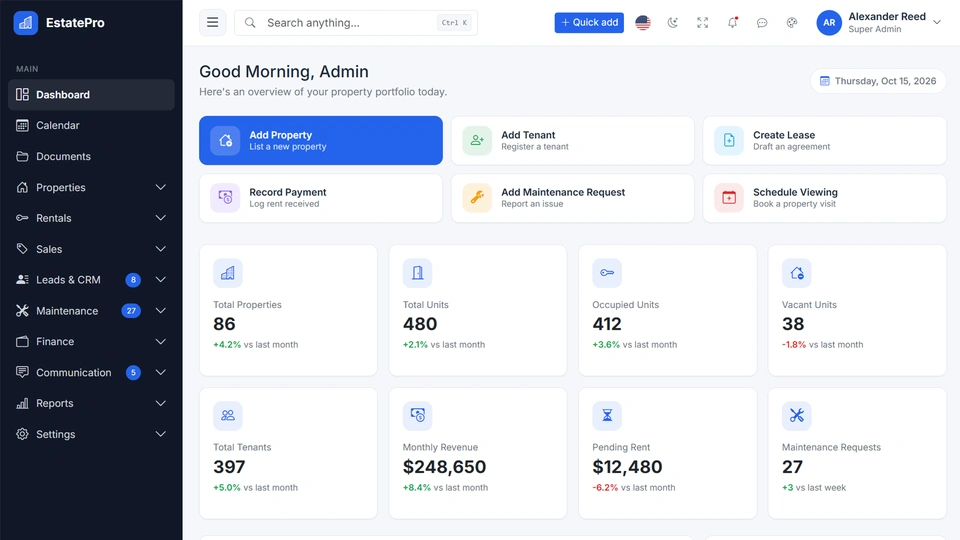Click the Reports chart sidebar icon
The image size is (960, 540).
[x=22, y=403]
